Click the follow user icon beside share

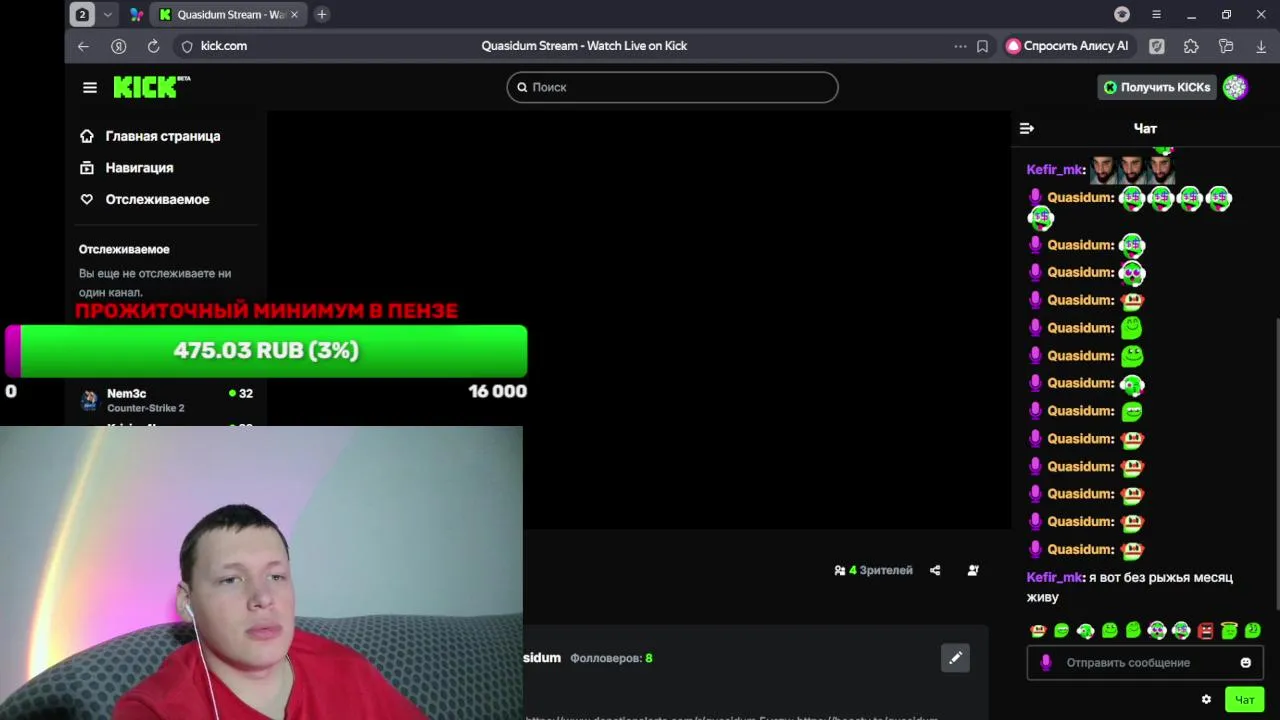click(973, 570)
